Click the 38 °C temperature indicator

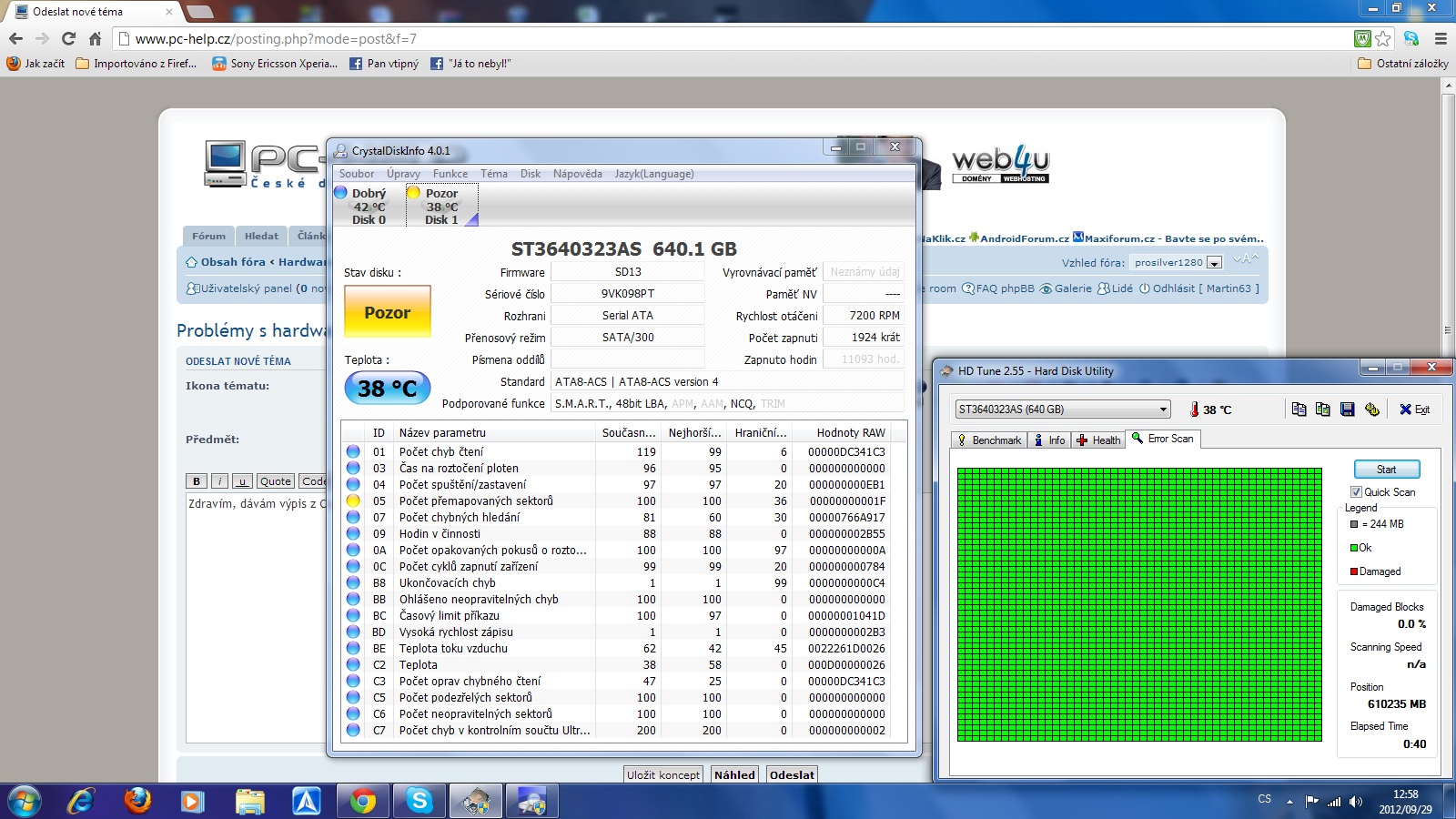click(x=388, y=389)
